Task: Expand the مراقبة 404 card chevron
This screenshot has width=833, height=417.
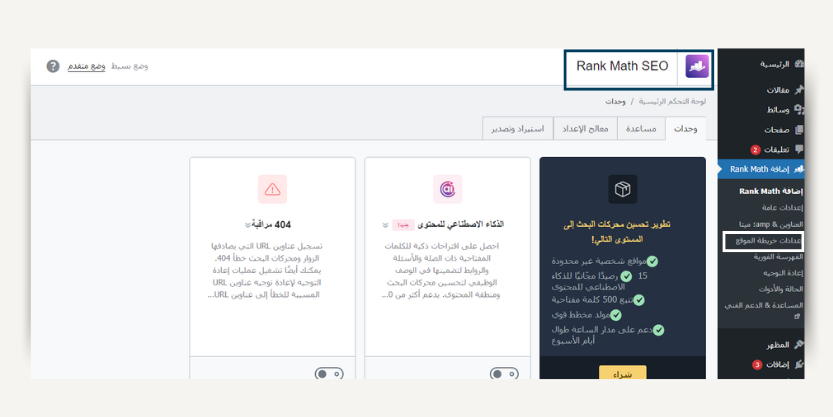Action: coord(248,225)
